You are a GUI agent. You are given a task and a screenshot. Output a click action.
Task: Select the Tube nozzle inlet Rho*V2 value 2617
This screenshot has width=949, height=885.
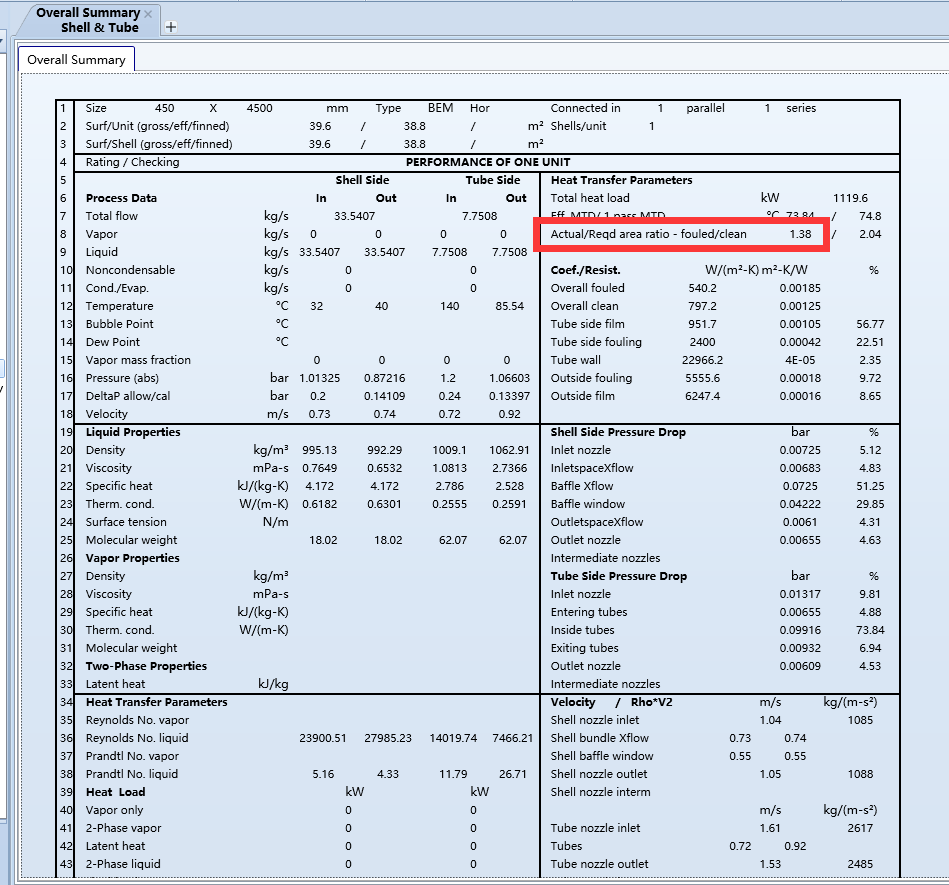click(x=860, y=828)
